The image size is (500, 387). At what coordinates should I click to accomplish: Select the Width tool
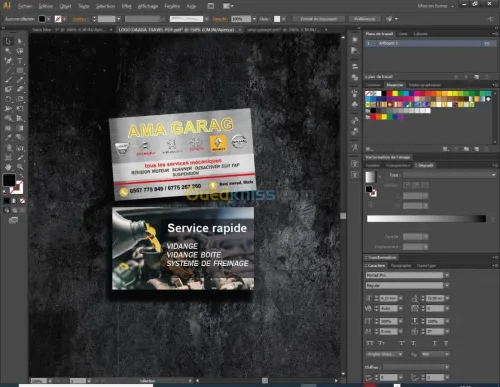8,109
